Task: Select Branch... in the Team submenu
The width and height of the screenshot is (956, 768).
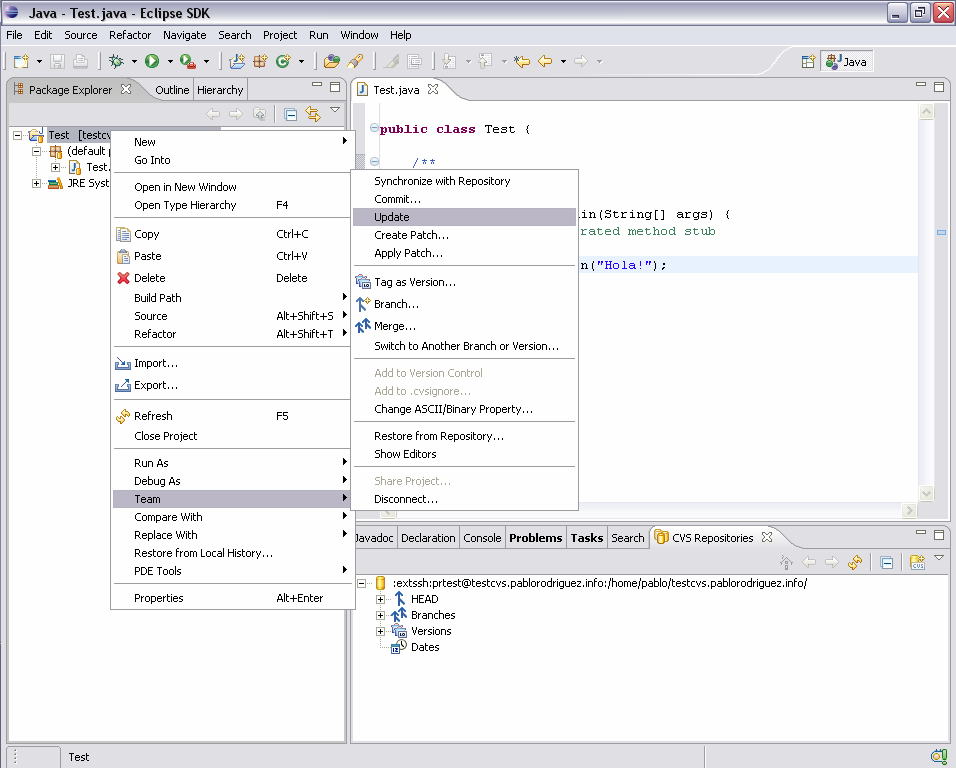Action: 465,304
